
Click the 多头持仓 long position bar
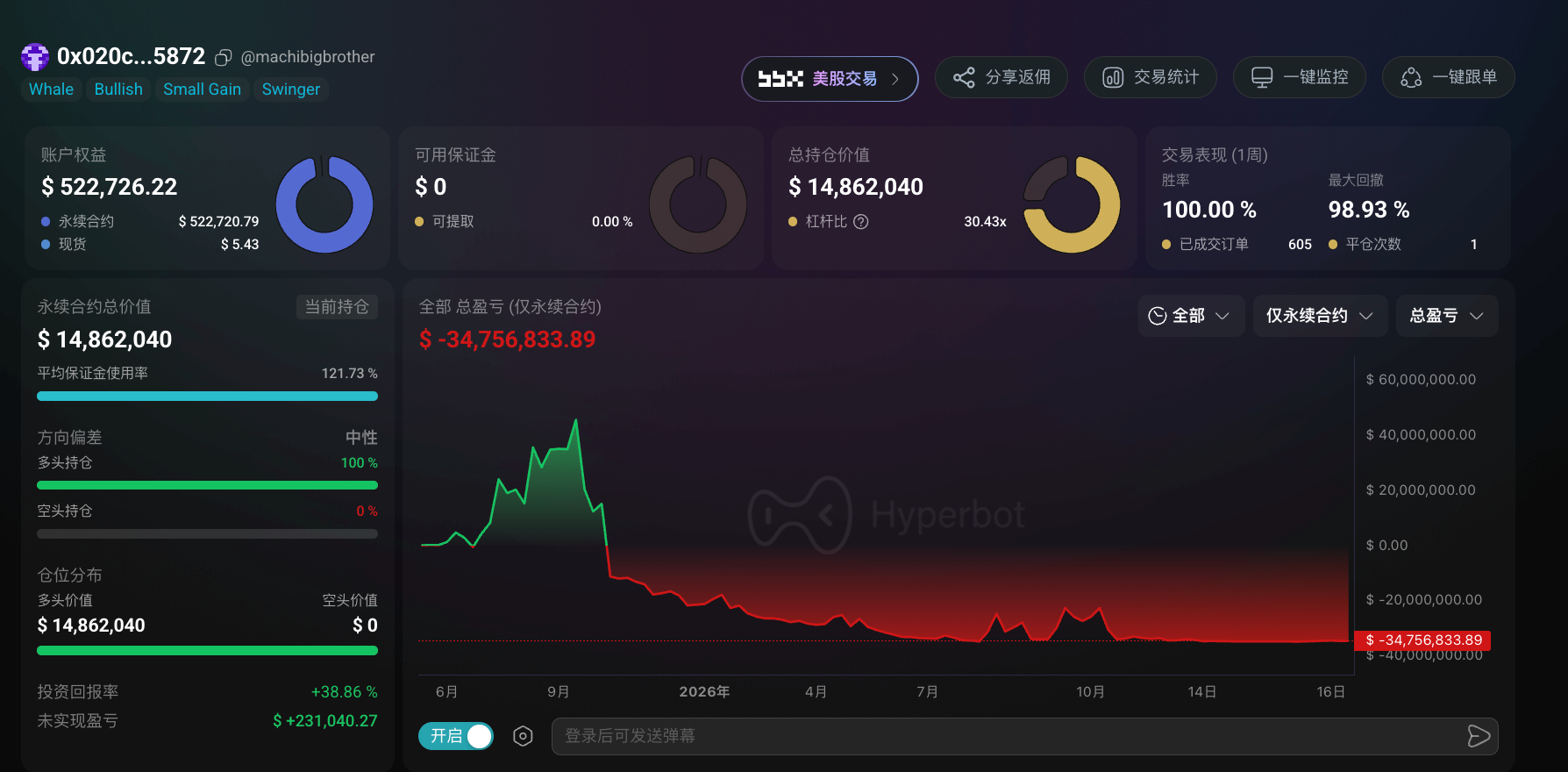coord(207,485)
